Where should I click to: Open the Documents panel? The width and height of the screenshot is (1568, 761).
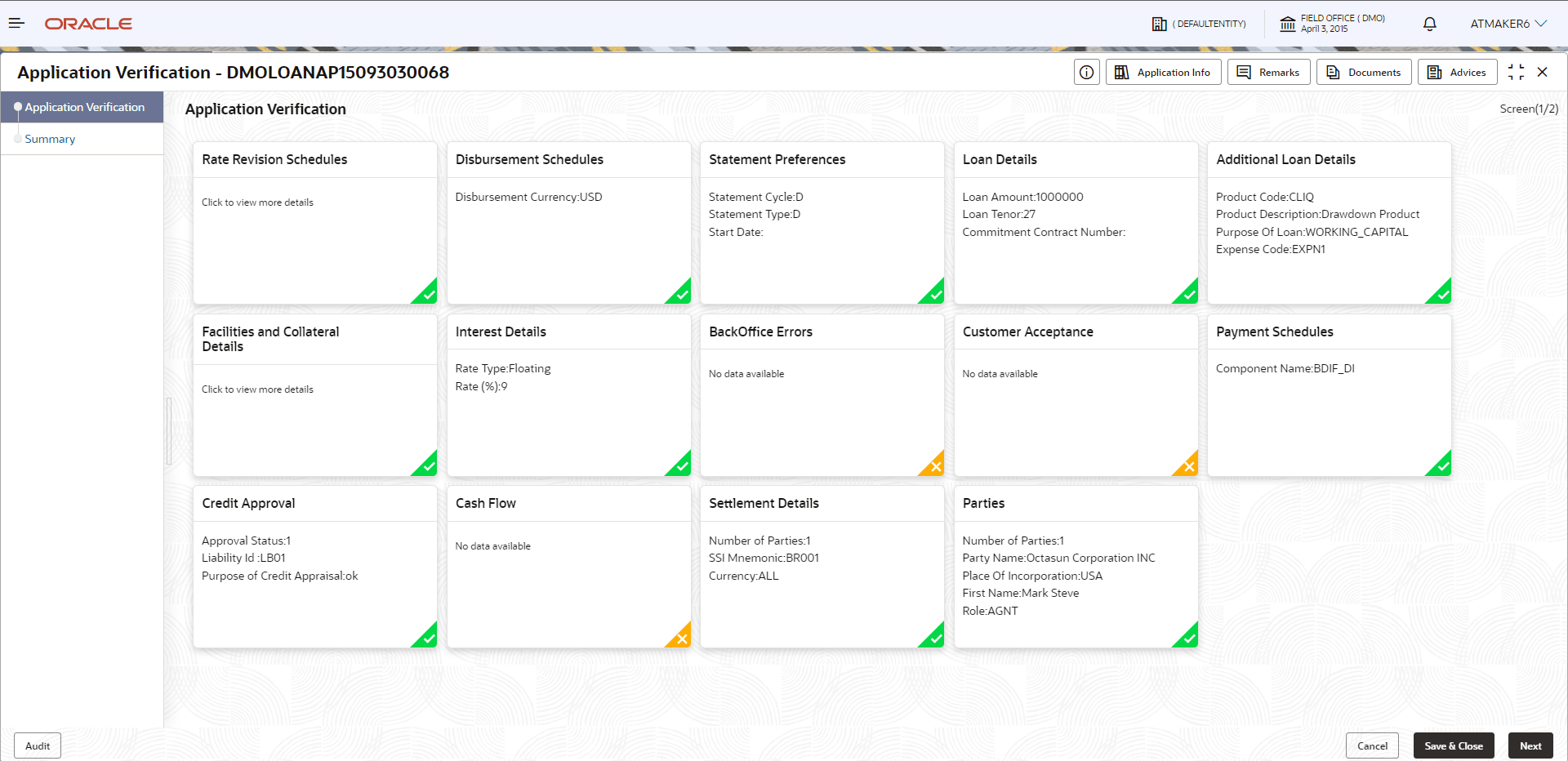tap(1364, 72)
